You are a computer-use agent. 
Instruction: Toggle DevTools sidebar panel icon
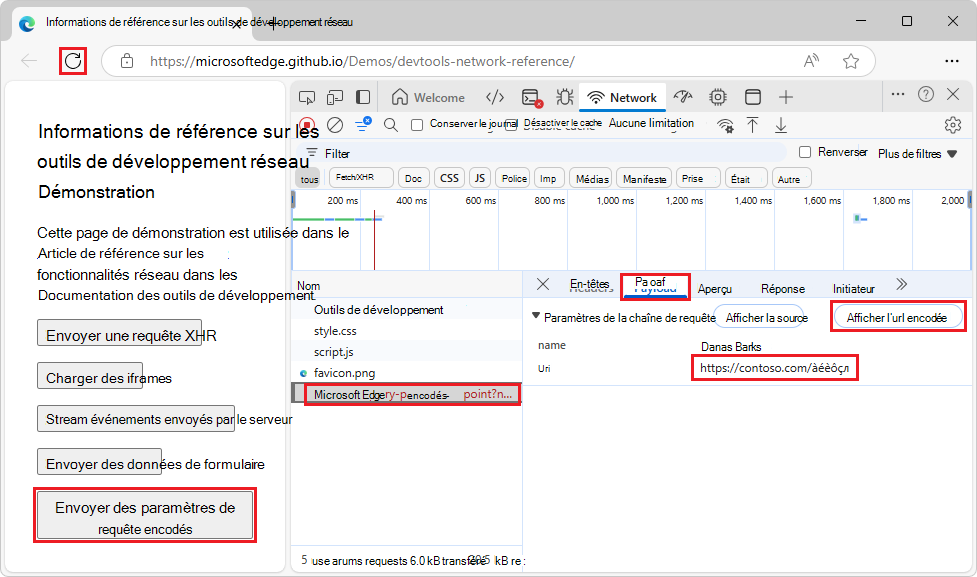coord(363,97)
